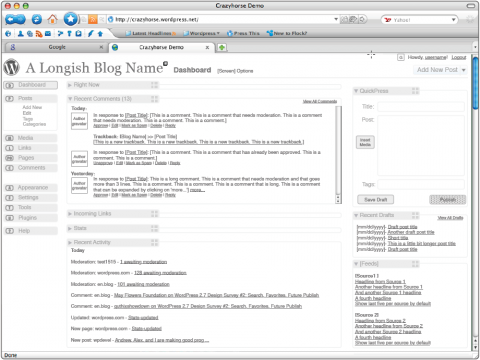Open the View All Comments link
Viewport: 480px width, 360px height.
[x=320, y=101]
